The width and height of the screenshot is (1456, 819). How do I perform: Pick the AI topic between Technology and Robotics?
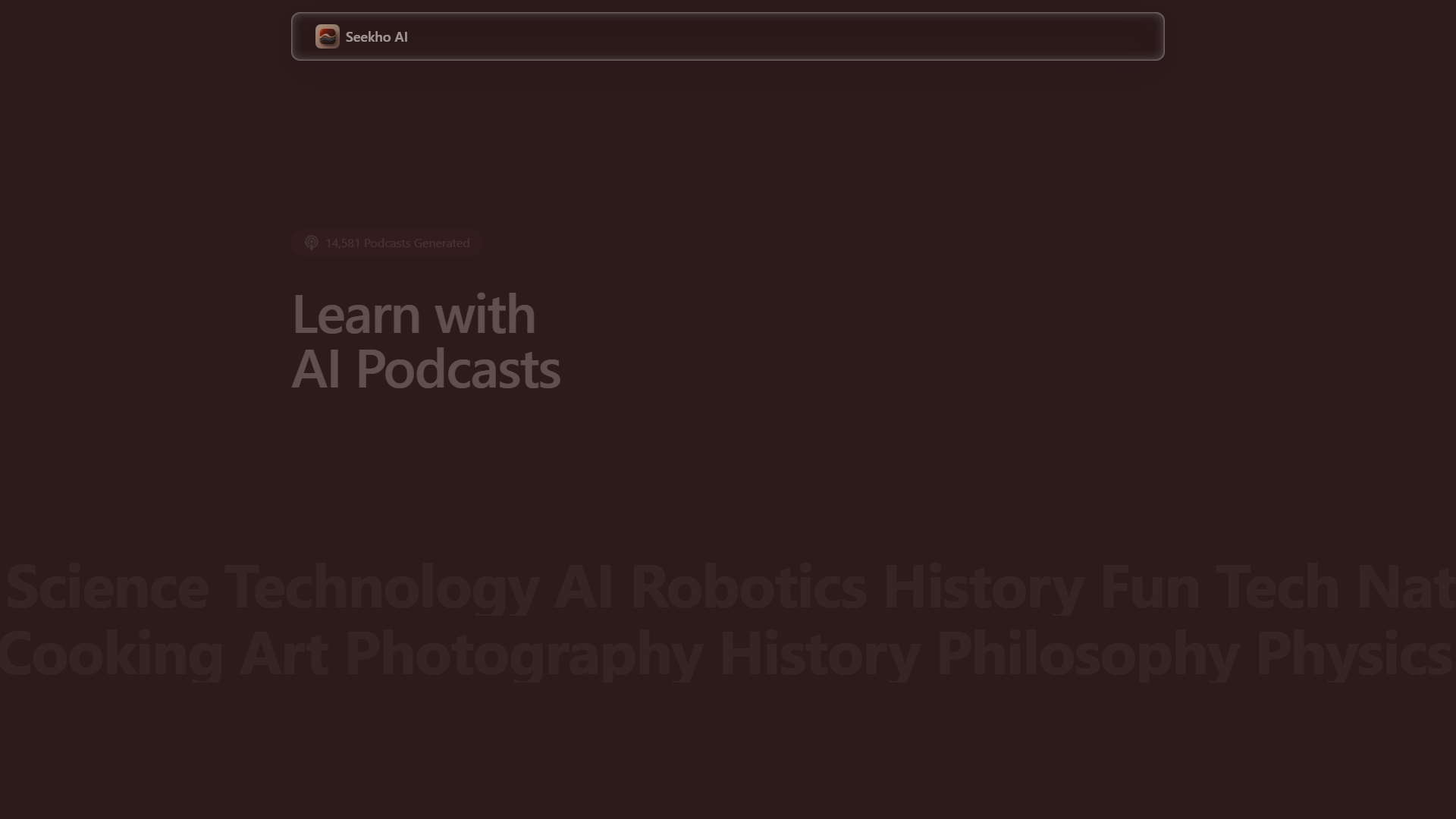[x=584, y=586]
